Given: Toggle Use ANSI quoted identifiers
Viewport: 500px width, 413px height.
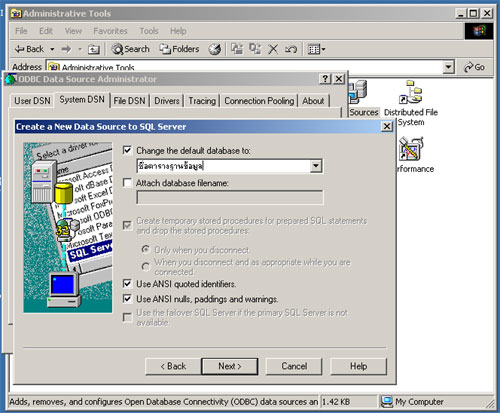Looking at the screenshot, I should click(127, 284).
